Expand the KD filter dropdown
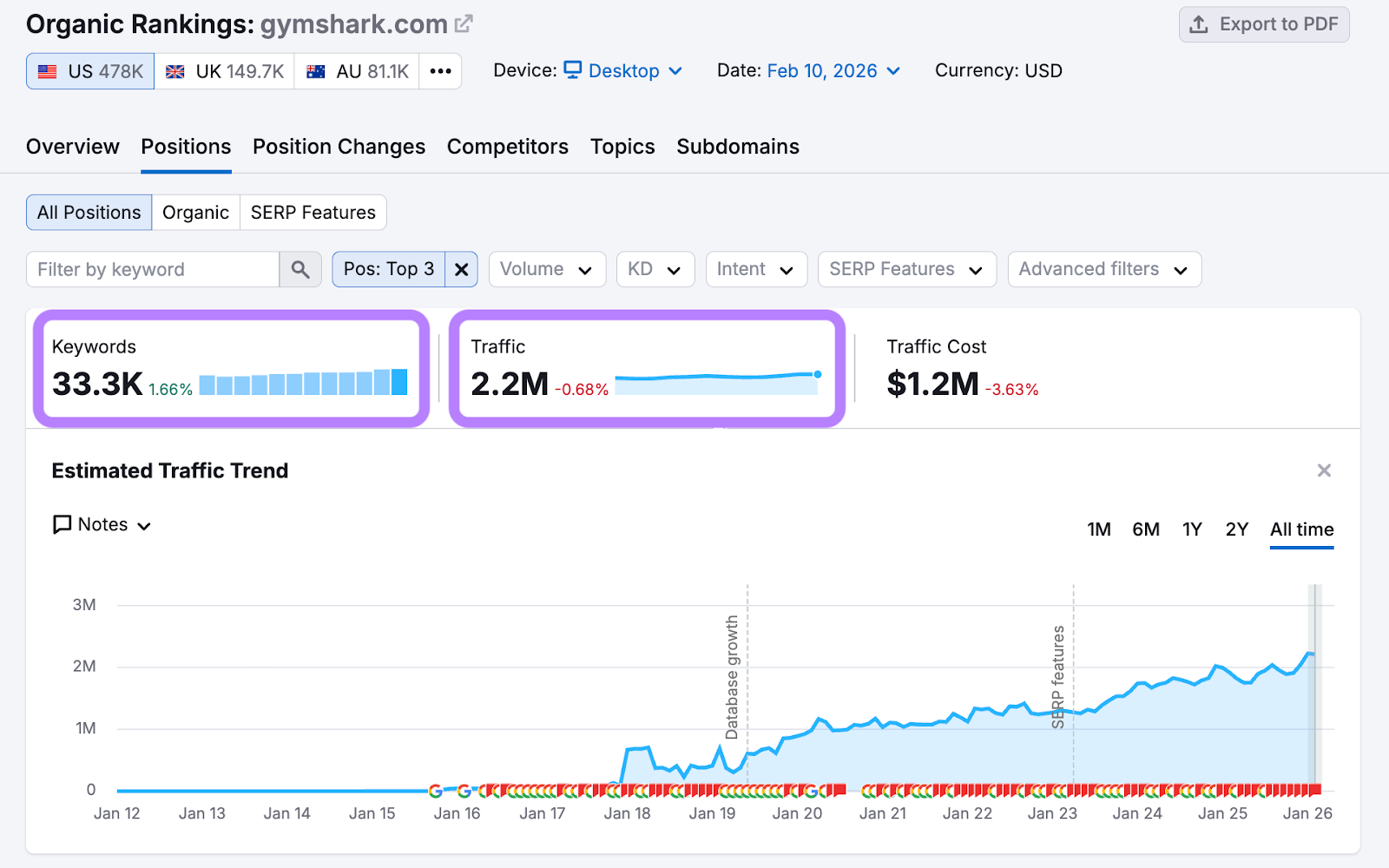 point(655,270)
